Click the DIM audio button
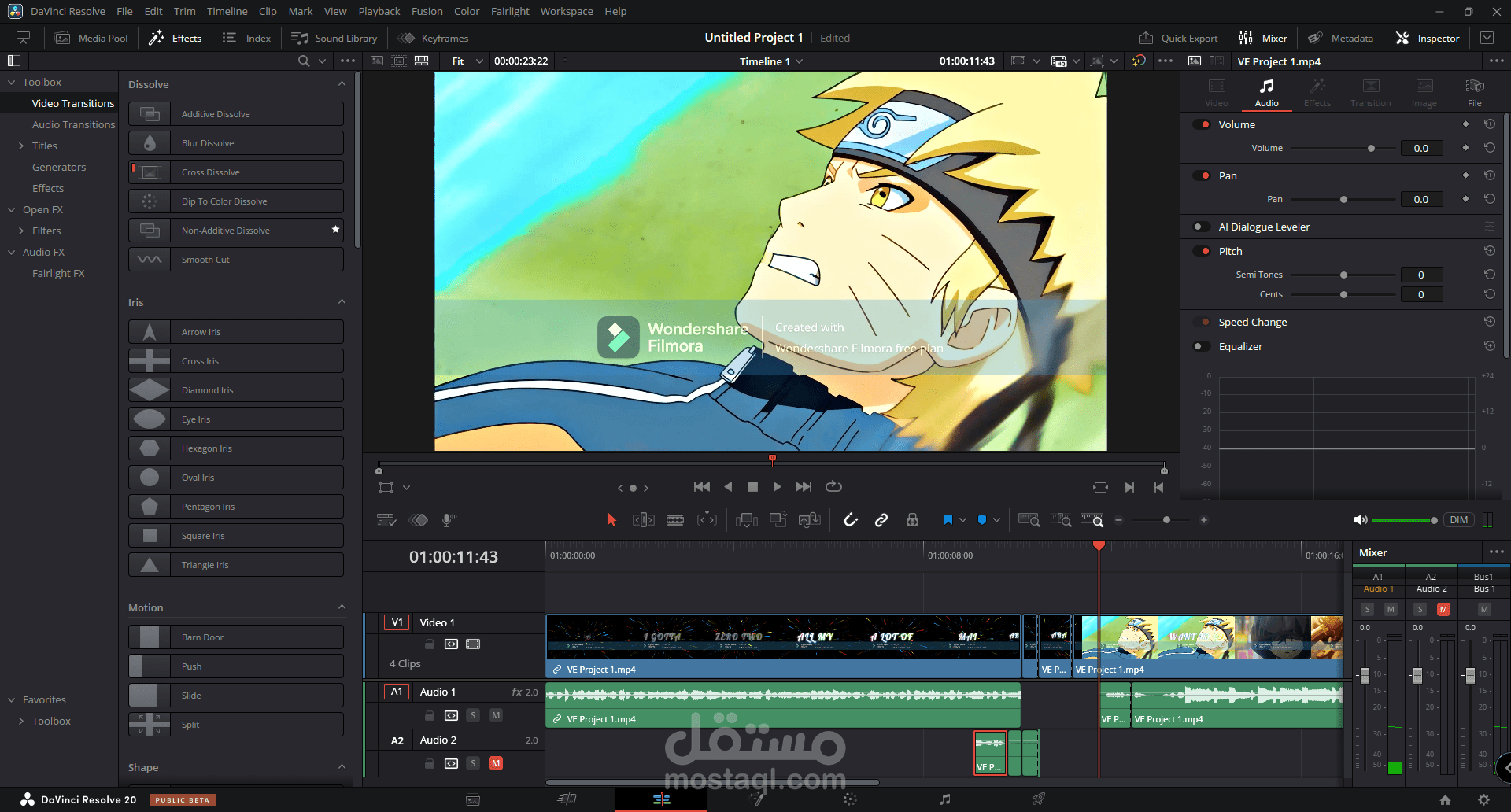The image size is (1511, 812). pos(1458,520)
